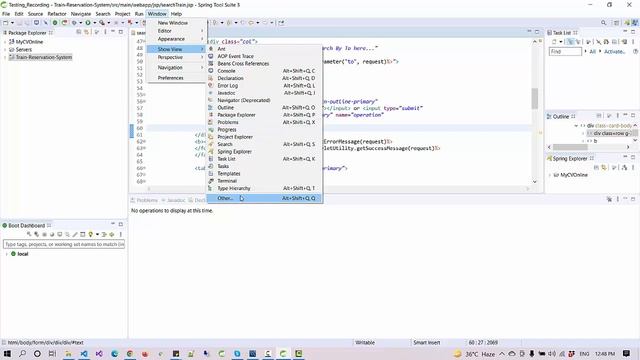The image size is (640, 360).
Task: Click Open Perspective icon at top right
Action: (x=617, y=23)
